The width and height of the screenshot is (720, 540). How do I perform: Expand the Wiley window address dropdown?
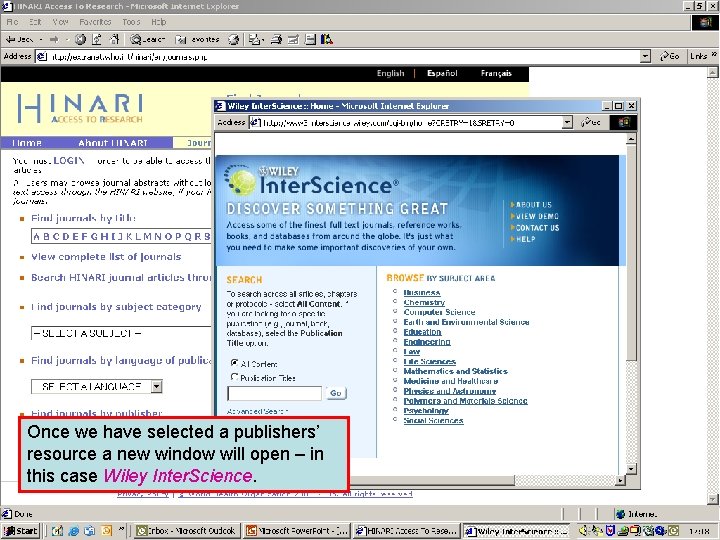pos(568,122)
